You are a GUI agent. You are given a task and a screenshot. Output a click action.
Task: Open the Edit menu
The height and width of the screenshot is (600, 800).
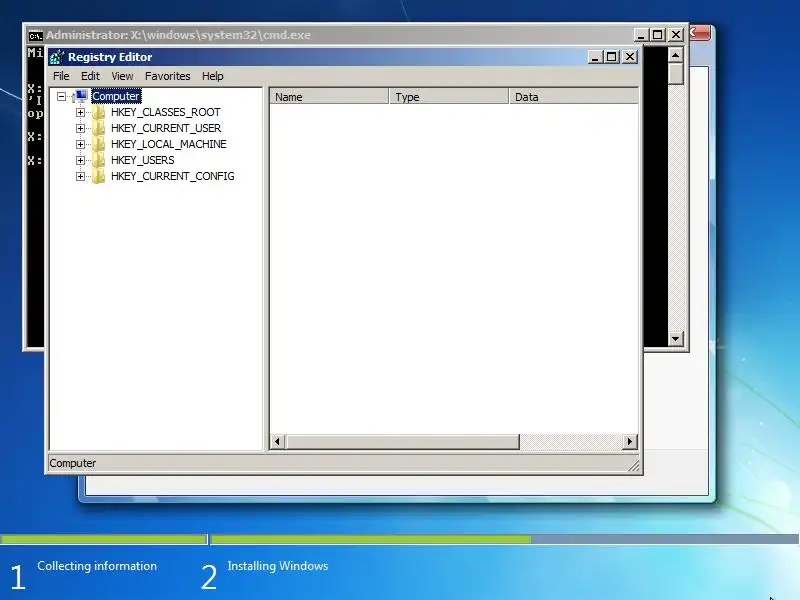90,76
